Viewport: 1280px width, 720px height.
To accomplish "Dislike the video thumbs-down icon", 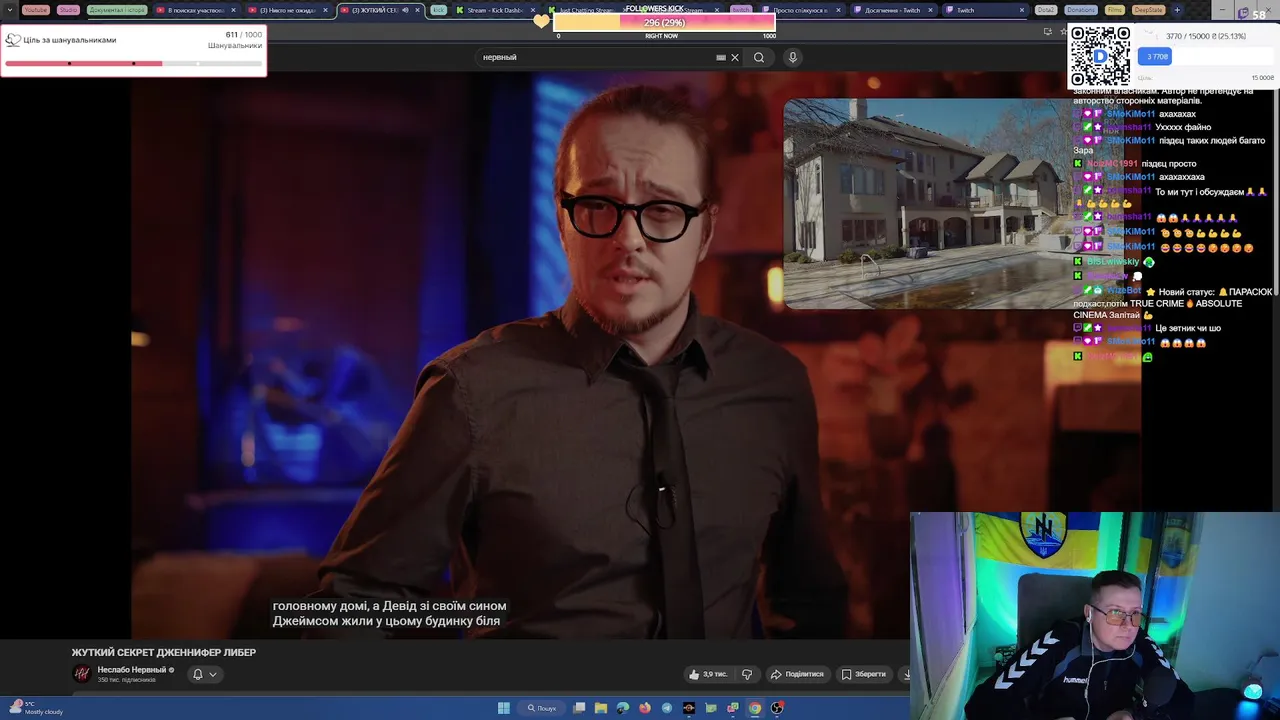I will [747, 674].
